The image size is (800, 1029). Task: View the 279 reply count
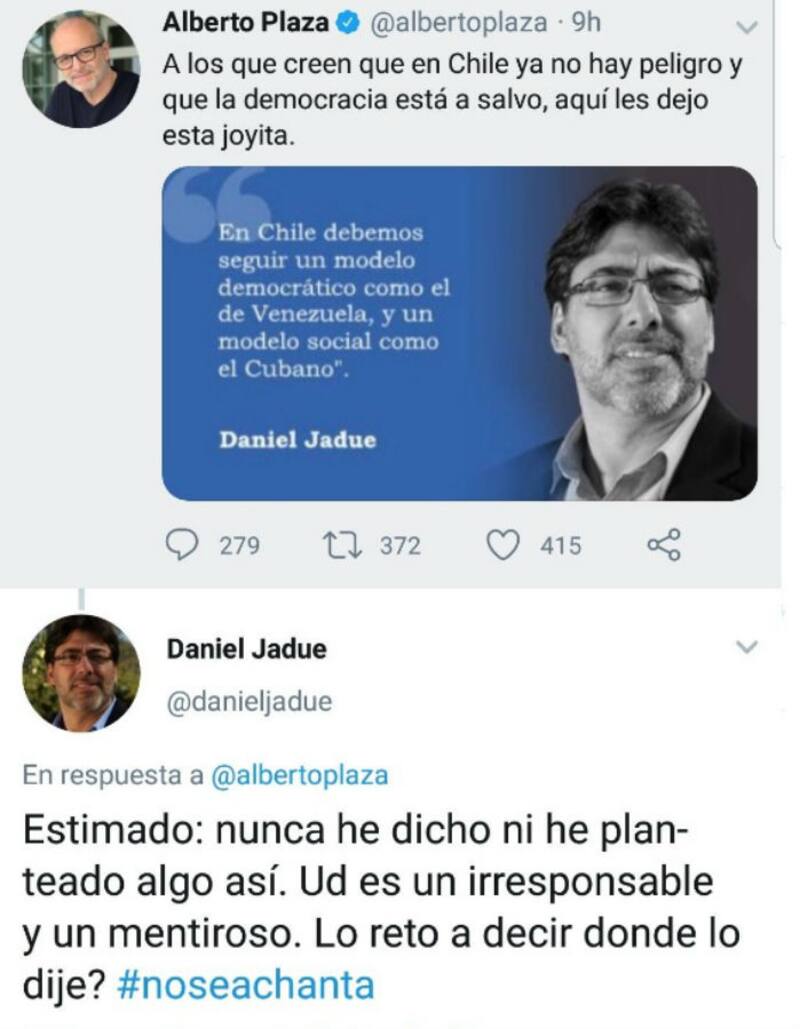[x=240, y=546]
